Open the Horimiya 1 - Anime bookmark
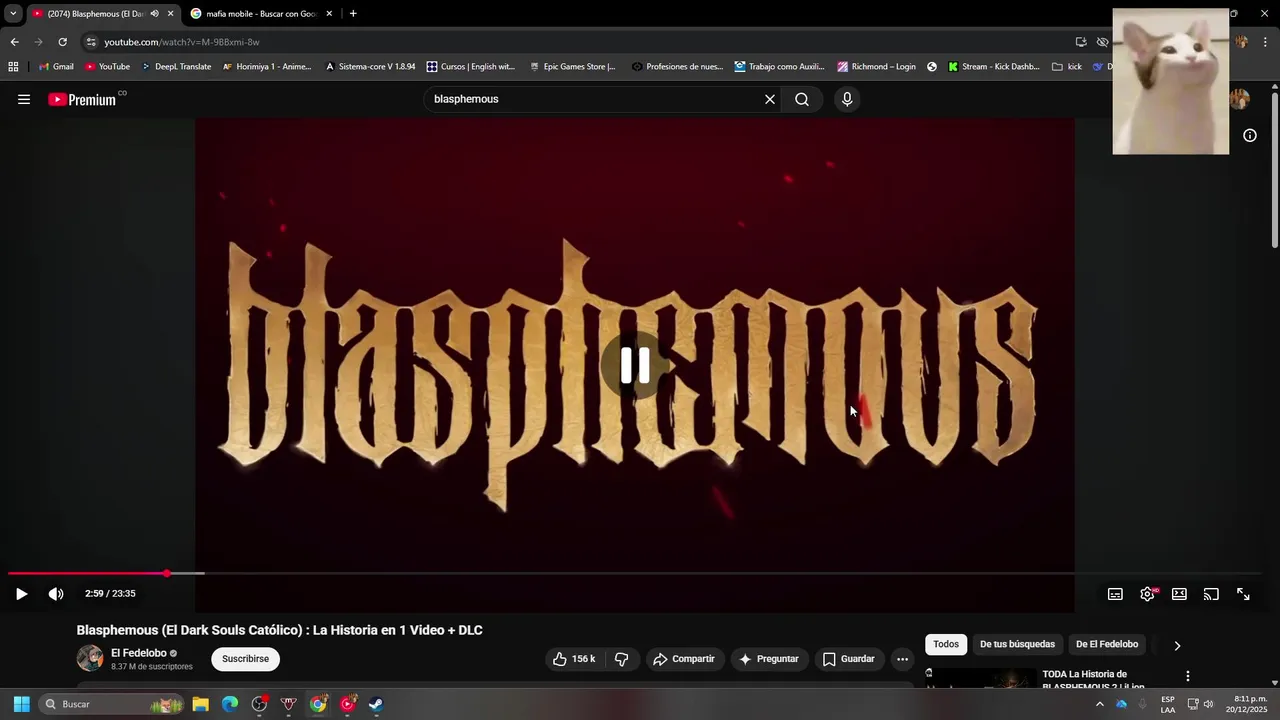Viewport: 1280px width, 720px height. [x=266, y=67]
